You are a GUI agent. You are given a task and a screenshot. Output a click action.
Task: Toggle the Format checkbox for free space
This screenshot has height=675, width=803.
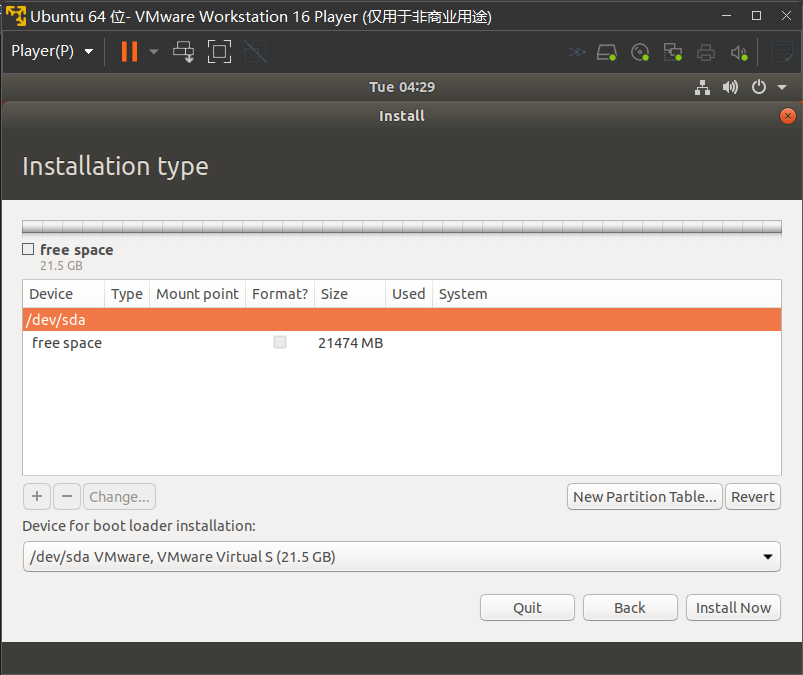(x=280, y=343)
